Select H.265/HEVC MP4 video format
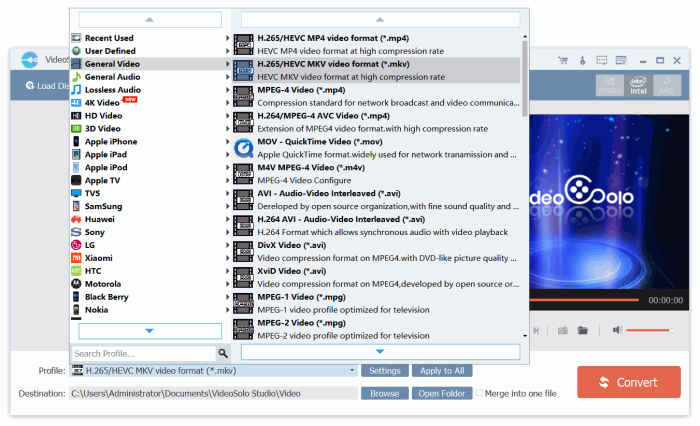Viewport: 700px width, 426px height. [376, 45]
